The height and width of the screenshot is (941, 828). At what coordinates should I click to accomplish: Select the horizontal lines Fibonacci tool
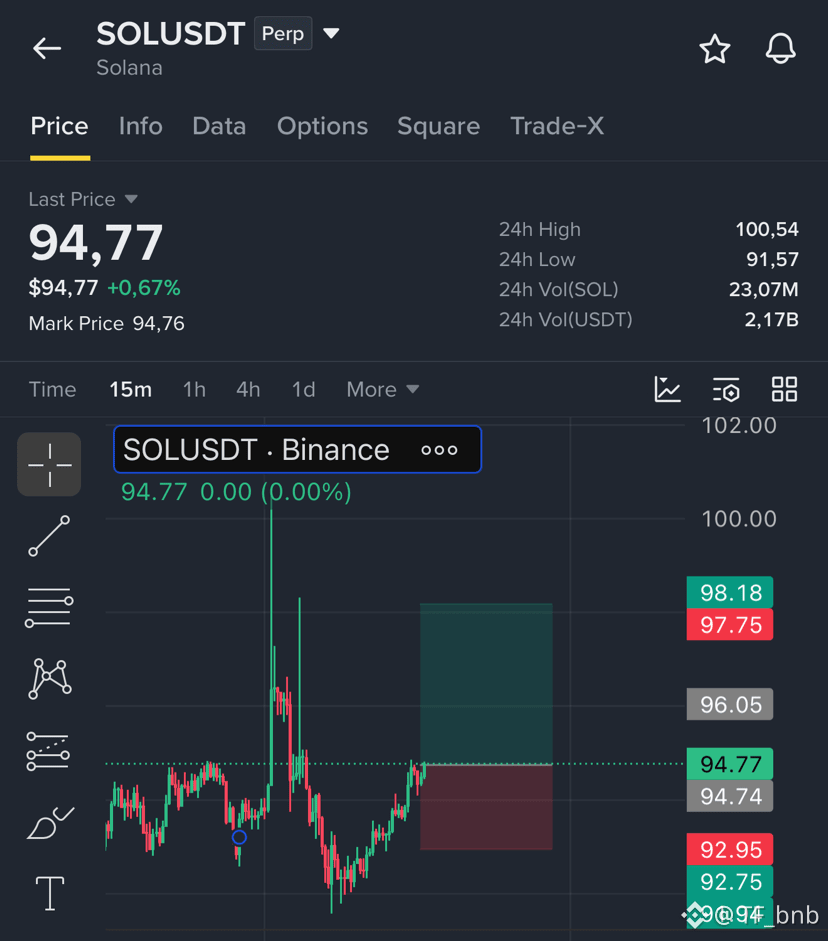pos(49,607)
